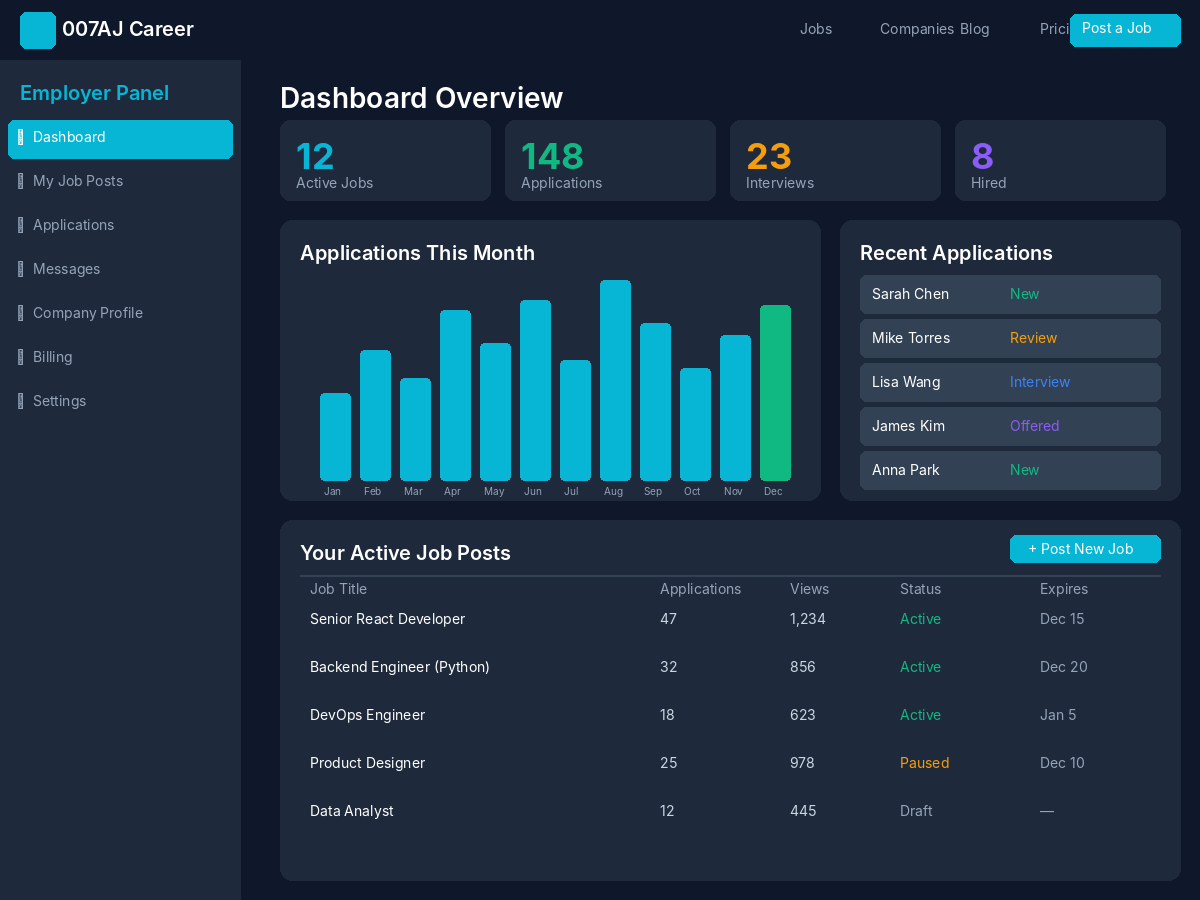Open James Kim's recent application

pos(1010,426)
